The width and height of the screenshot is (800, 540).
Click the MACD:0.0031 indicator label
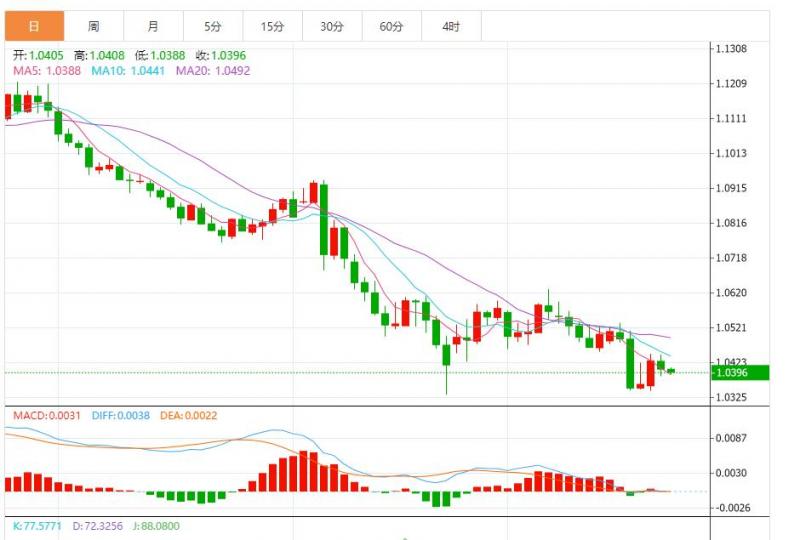(47, 415)
